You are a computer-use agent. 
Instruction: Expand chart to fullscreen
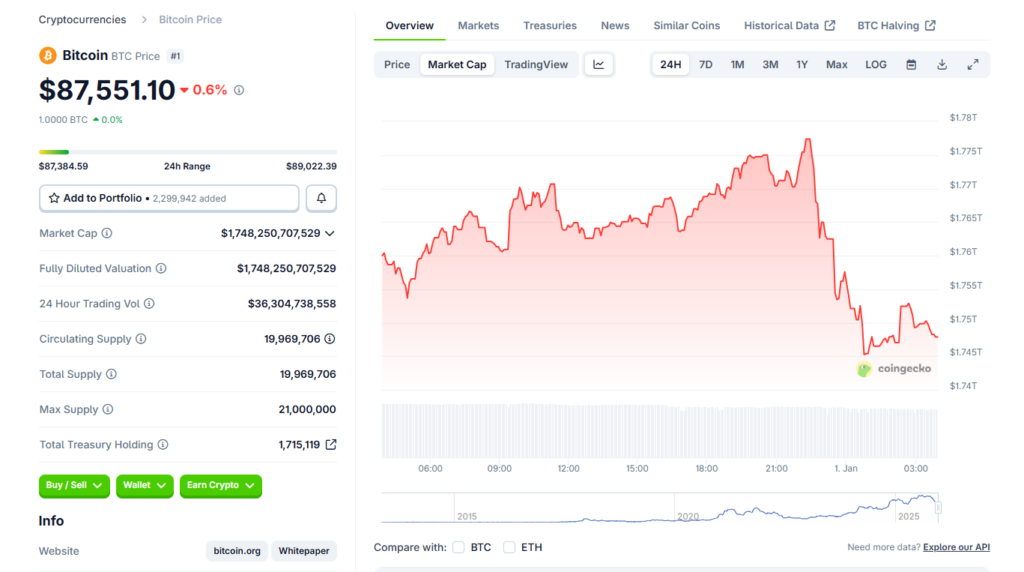click(972, 65)
